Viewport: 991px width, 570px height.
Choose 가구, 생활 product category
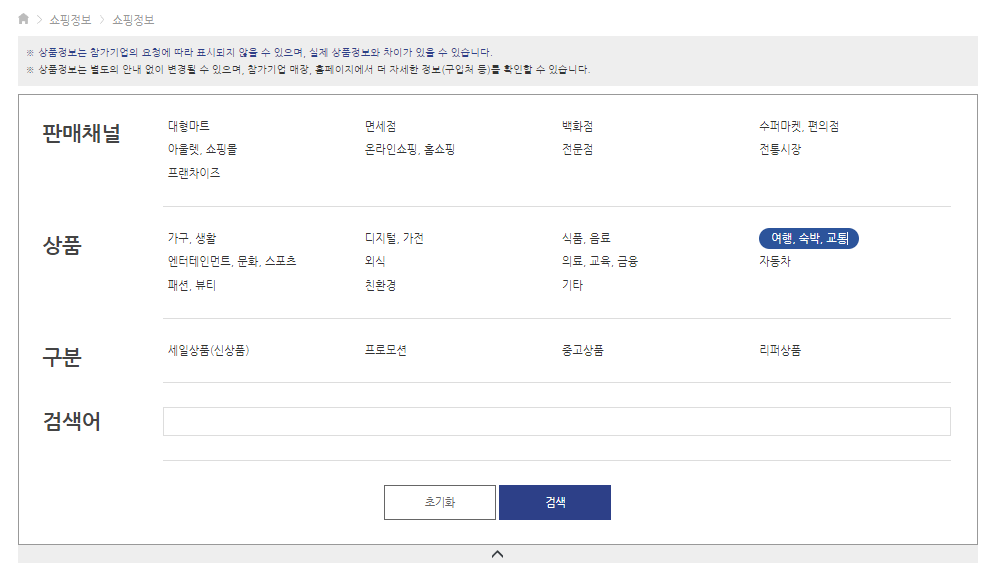click(192, 238)
